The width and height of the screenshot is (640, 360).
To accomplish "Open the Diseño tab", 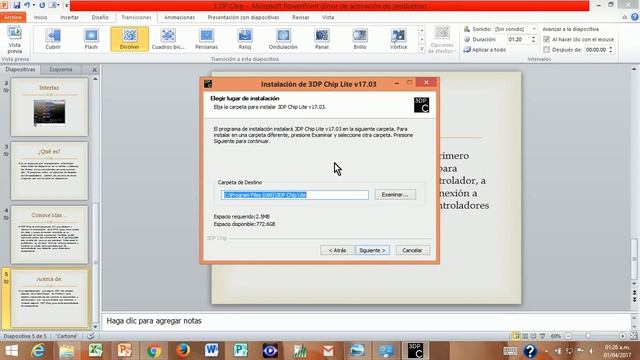I will coord(100,18).
